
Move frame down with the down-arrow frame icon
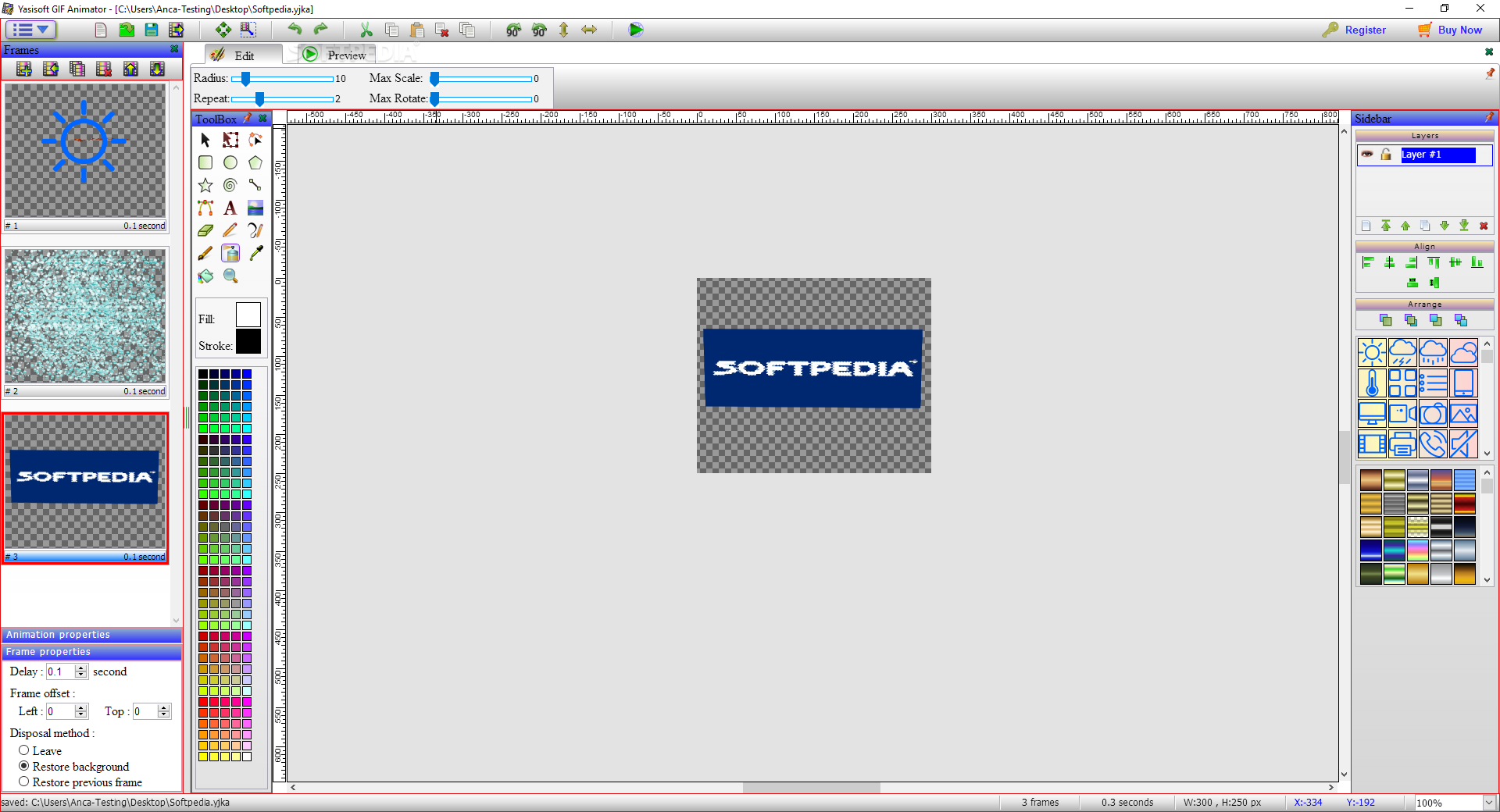[157, 69]
